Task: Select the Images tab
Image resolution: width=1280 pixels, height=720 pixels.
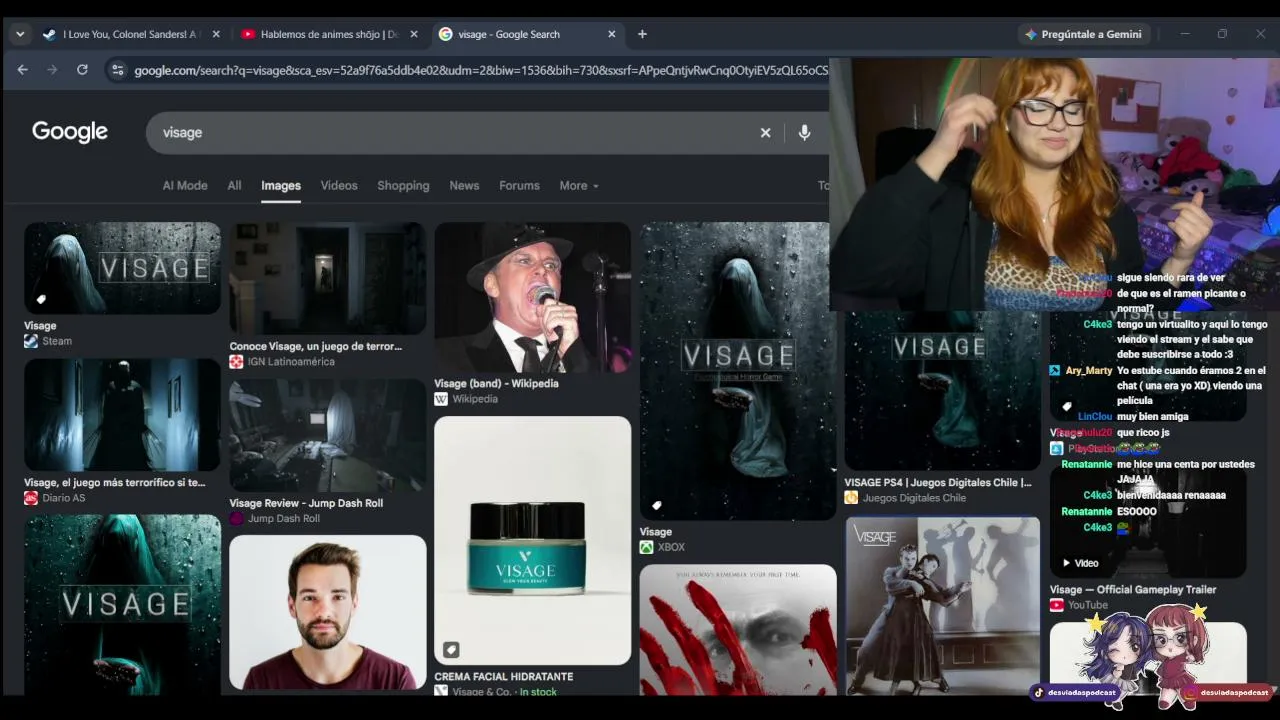Action: [x=281, y=185]
